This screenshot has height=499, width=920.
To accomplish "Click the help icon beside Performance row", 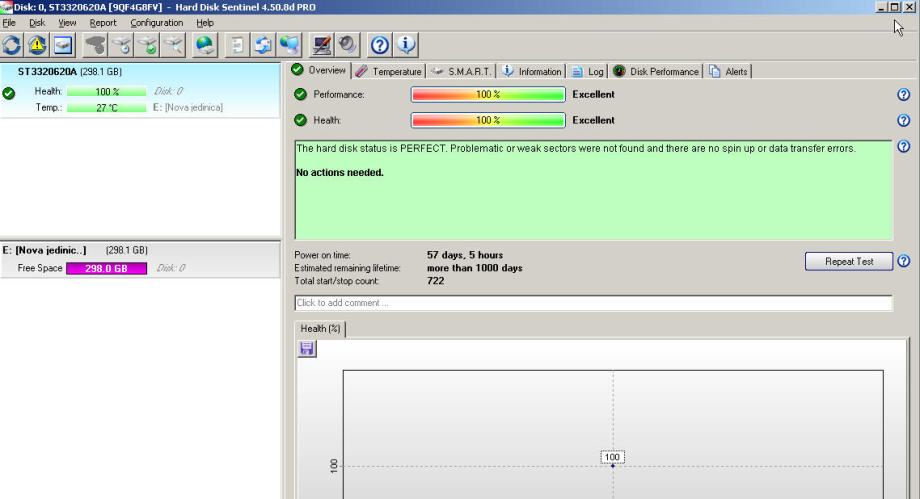I will (x=904, y=95).
